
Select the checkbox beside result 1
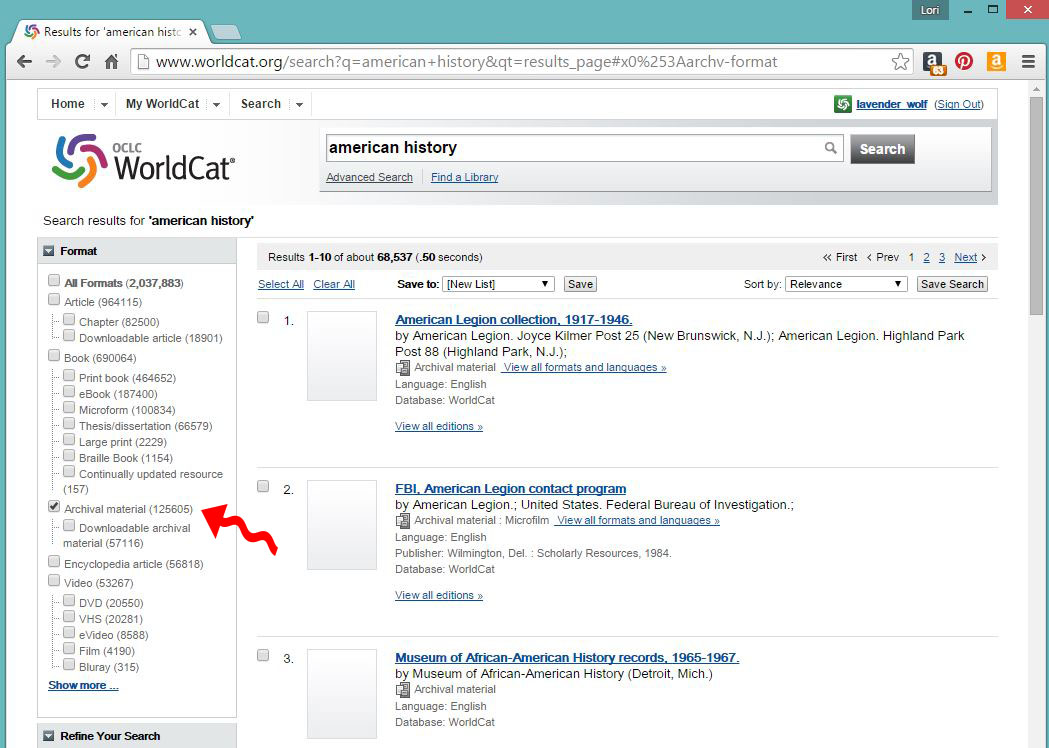click(262, 316)
